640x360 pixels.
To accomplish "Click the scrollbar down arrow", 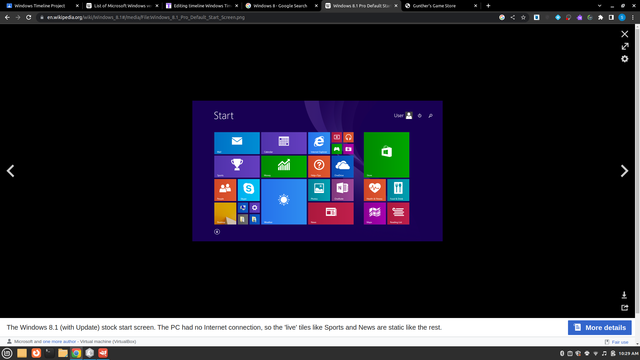I will (x=638, y=344).
